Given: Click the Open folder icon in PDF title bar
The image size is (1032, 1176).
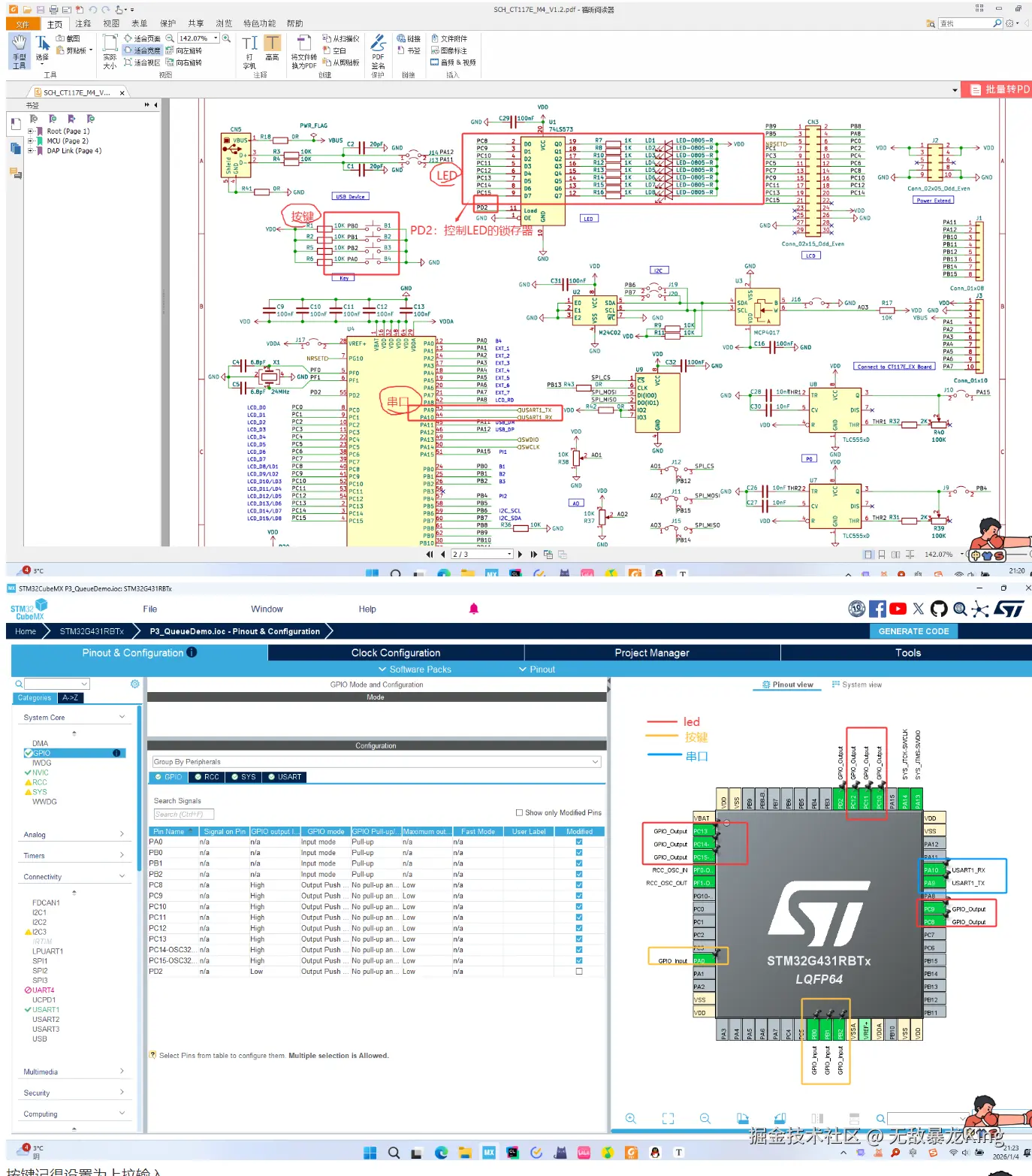Looking at the screenshot, I should pos(27,10).
